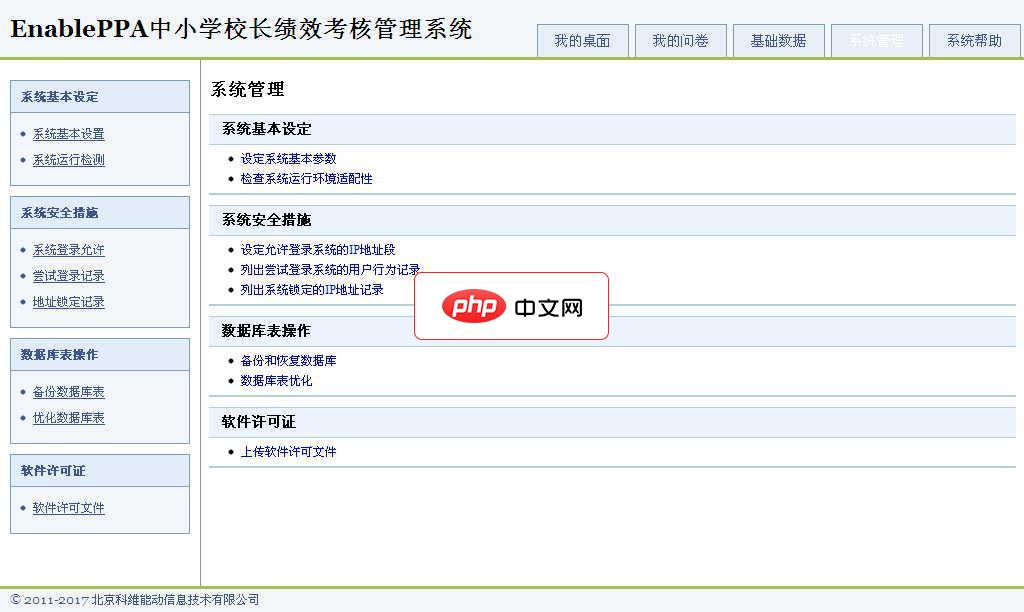This screenshot has width=1024, height=612.
Task: Open 系统登录允许 settings
Action: (x=66, y=249)
